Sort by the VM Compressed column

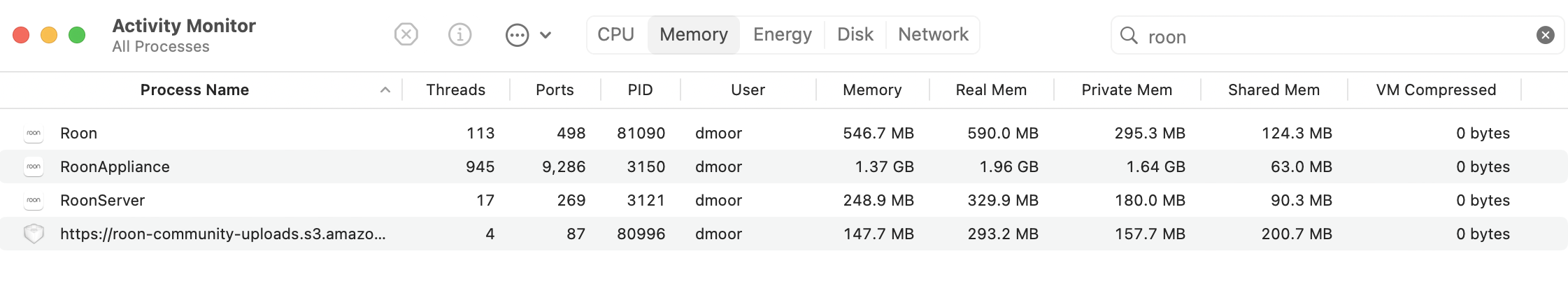pyautogui.click(x=1436, y=90)
